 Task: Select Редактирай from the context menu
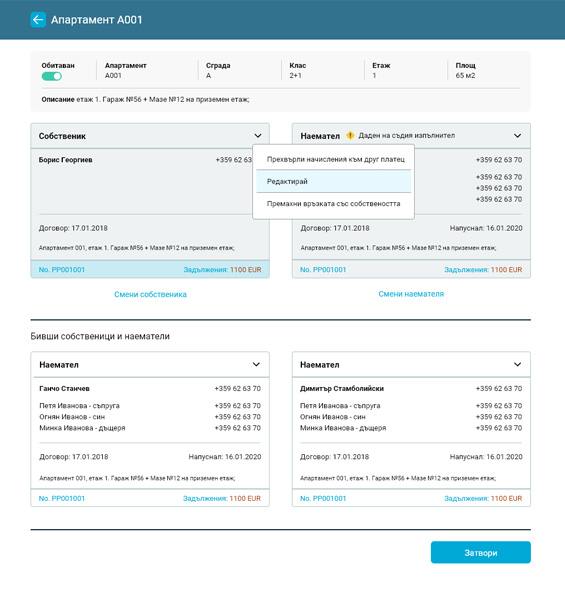[x=334, y=181]
